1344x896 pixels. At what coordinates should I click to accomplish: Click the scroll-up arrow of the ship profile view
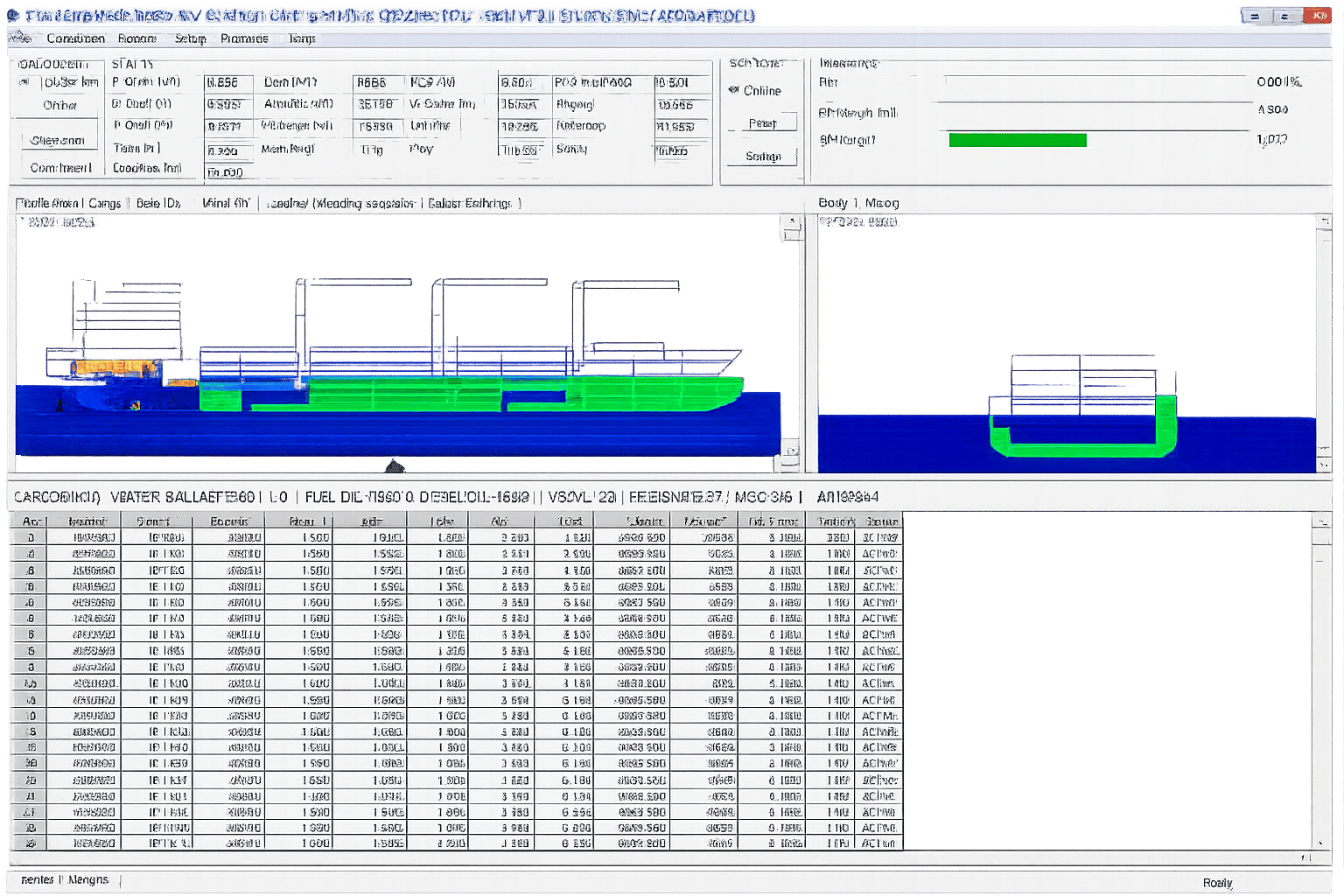pyautogui.click(x=791, y=221)
